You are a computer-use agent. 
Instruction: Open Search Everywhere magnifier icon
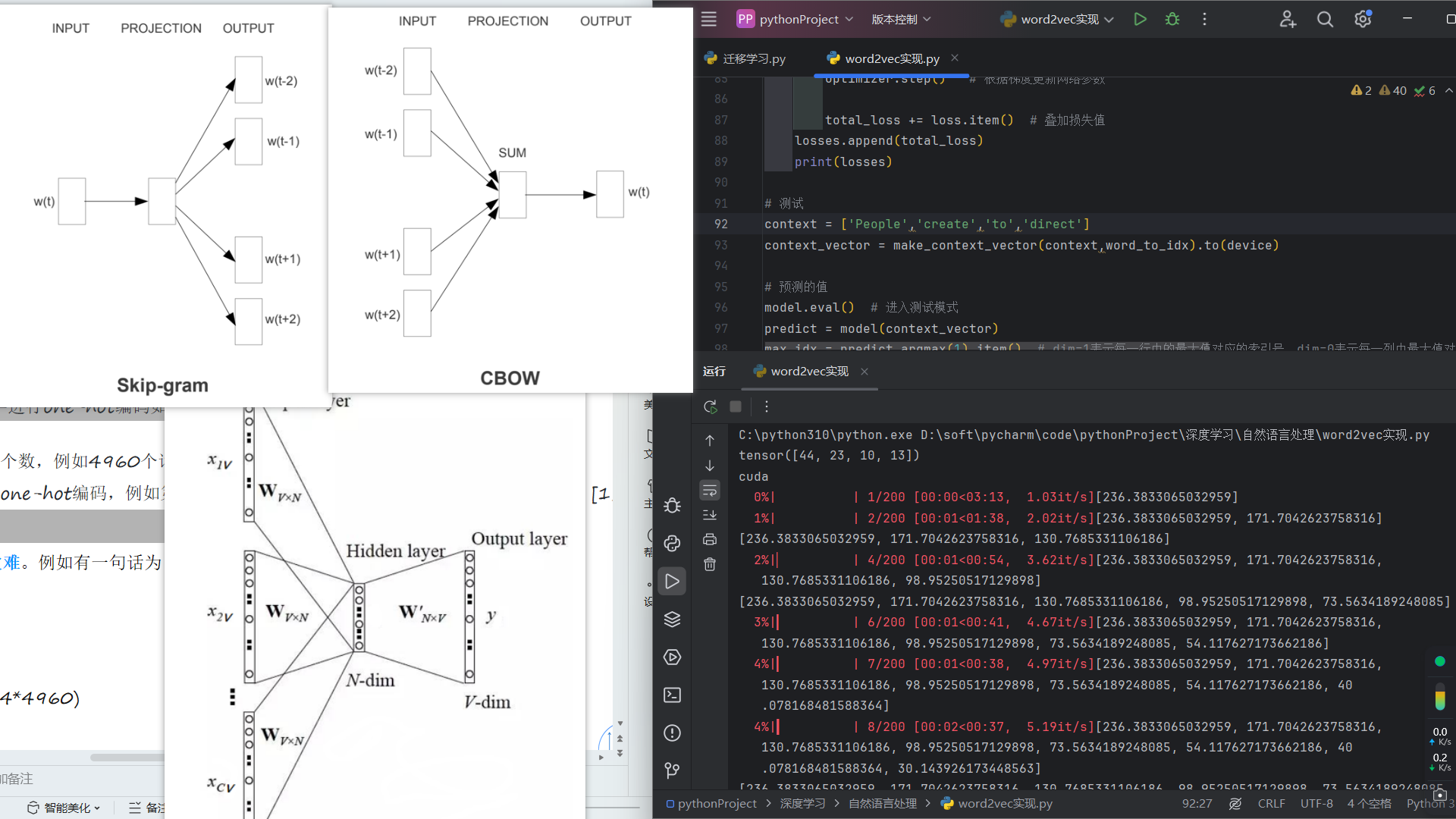point(1325,20)
